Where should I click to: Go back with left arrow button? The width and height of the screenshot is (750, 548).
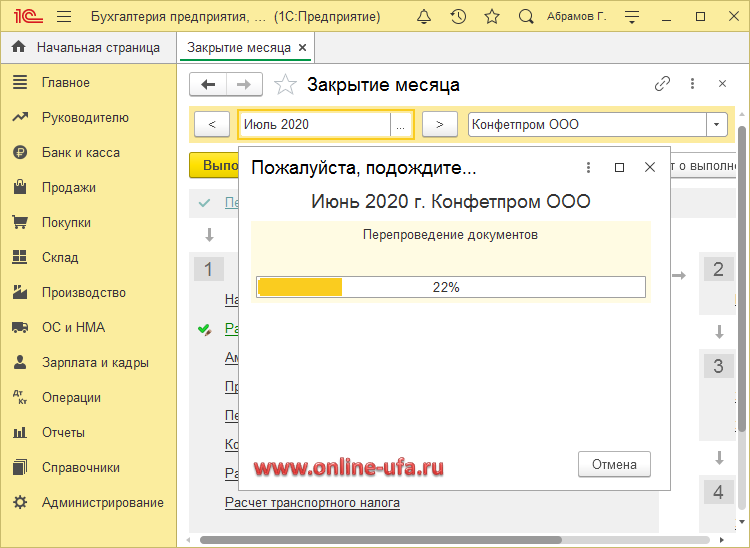point(208,85)
